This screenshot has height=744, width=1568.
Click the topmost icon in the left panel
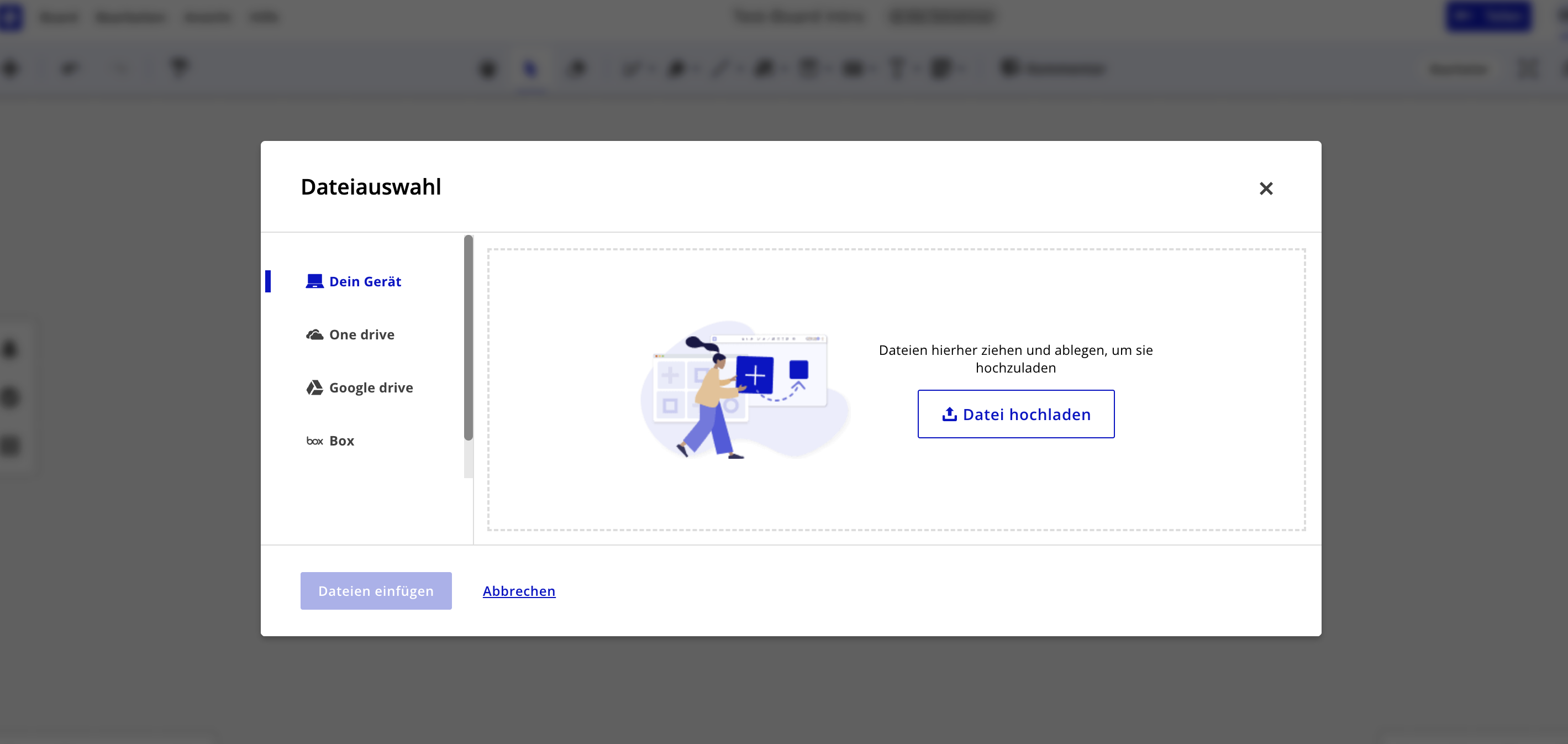pos(10,349)
